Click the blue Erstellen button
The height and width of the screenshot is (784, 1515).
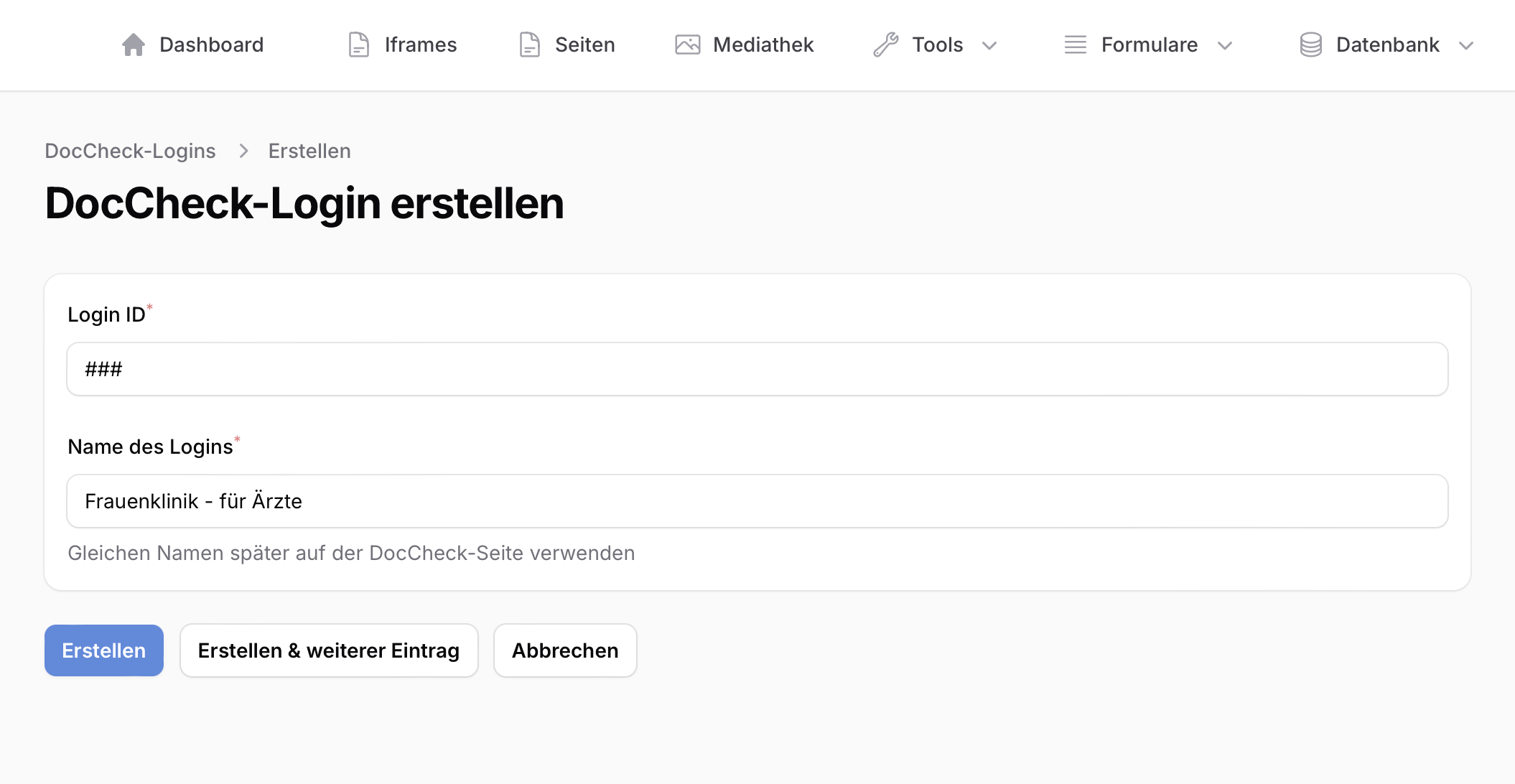coord(104,650)
